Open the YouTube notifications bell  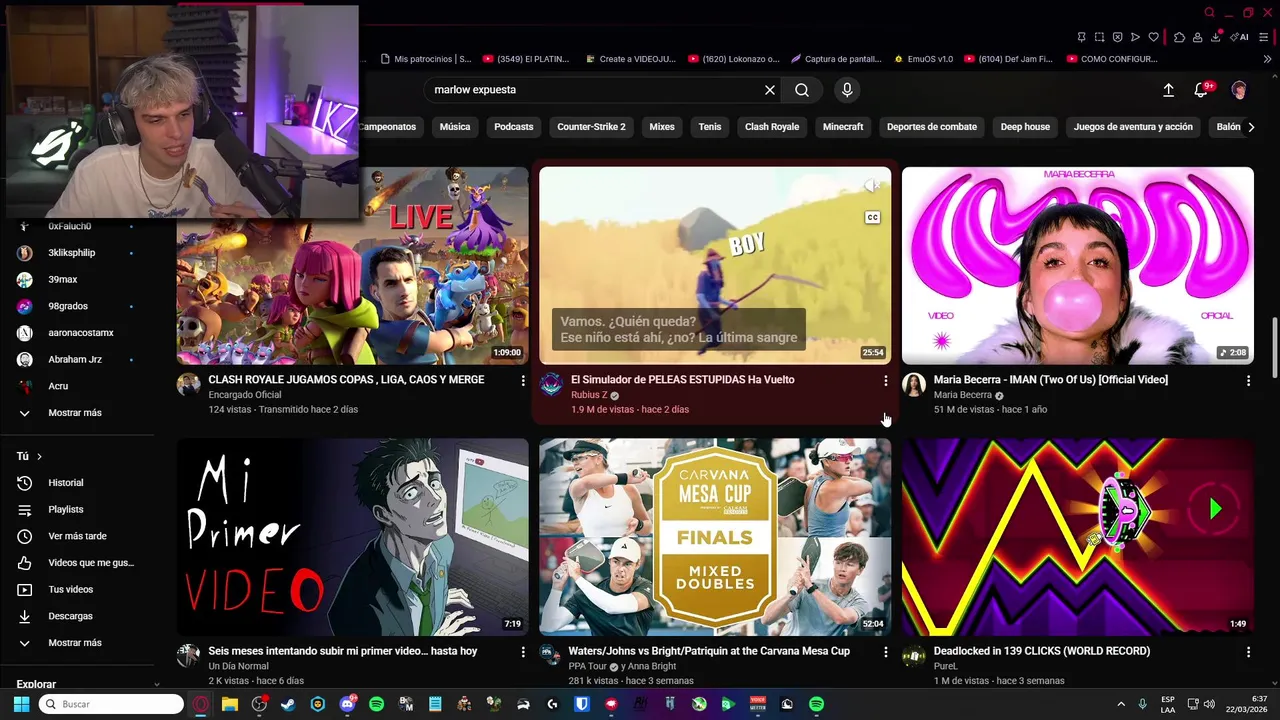[x=1203, y=90]
